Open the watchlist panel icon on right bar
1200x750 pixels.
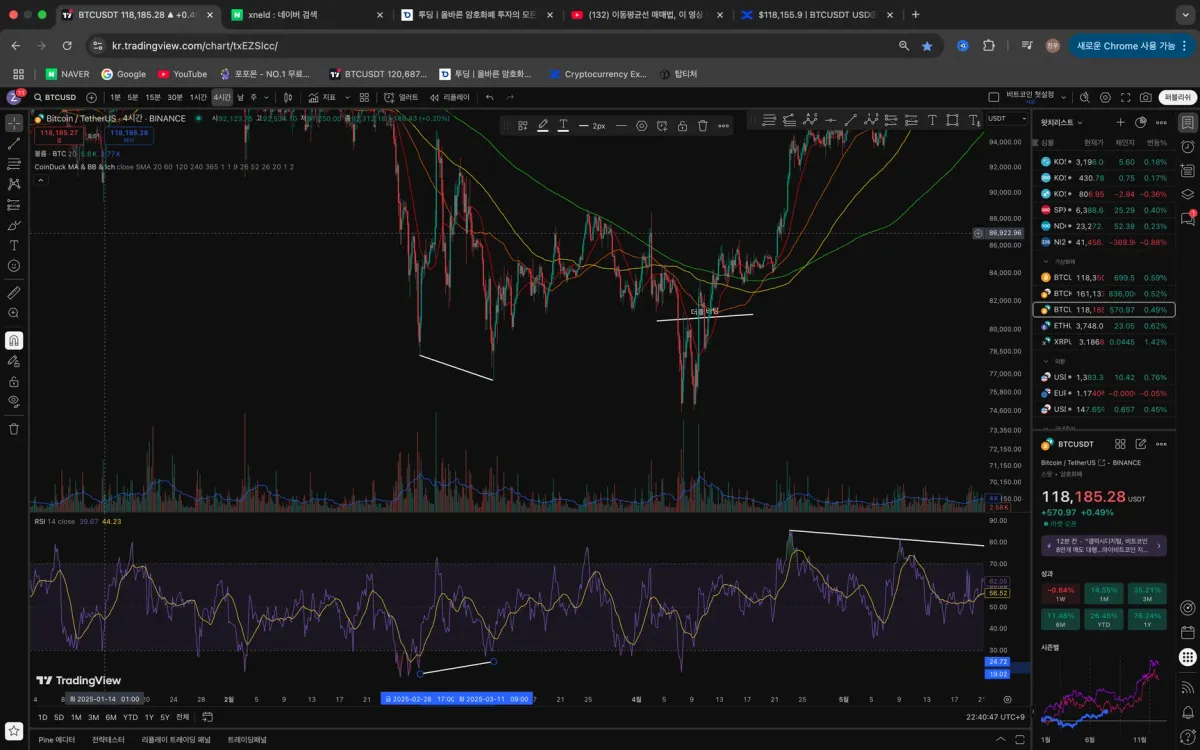coord(1187,122)
